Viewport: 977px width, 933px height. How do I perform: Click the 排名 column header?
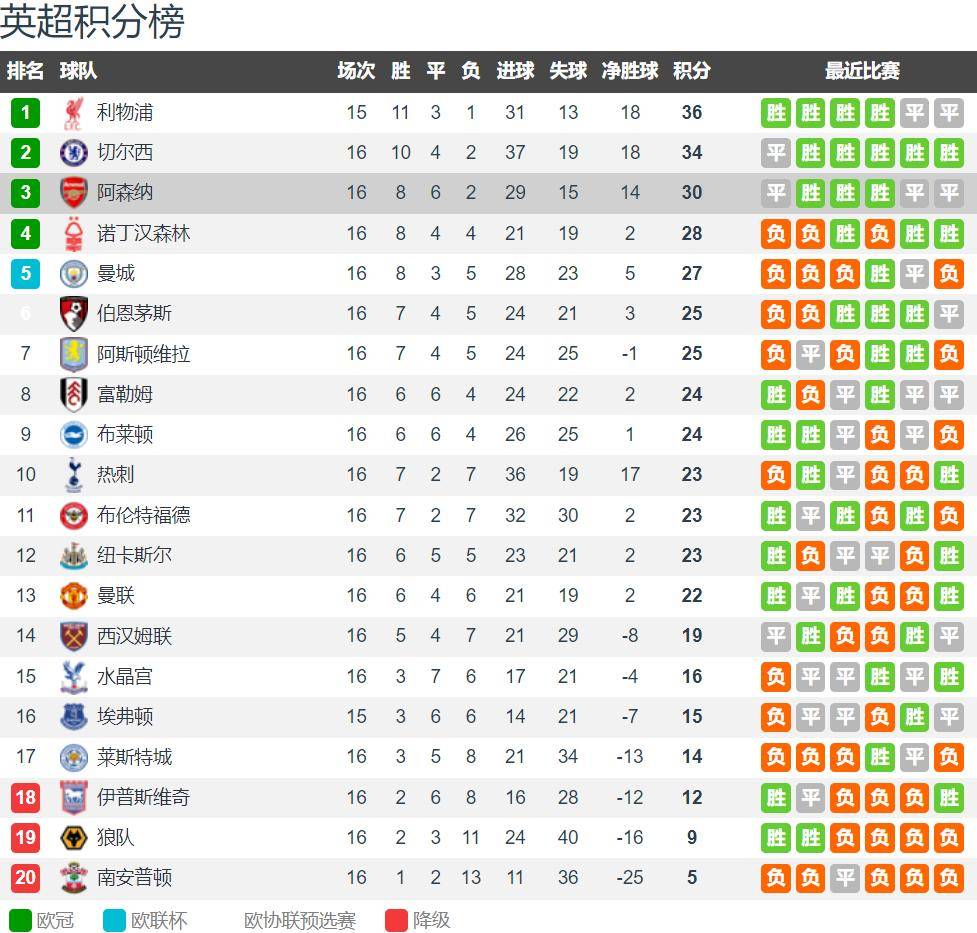26,71
